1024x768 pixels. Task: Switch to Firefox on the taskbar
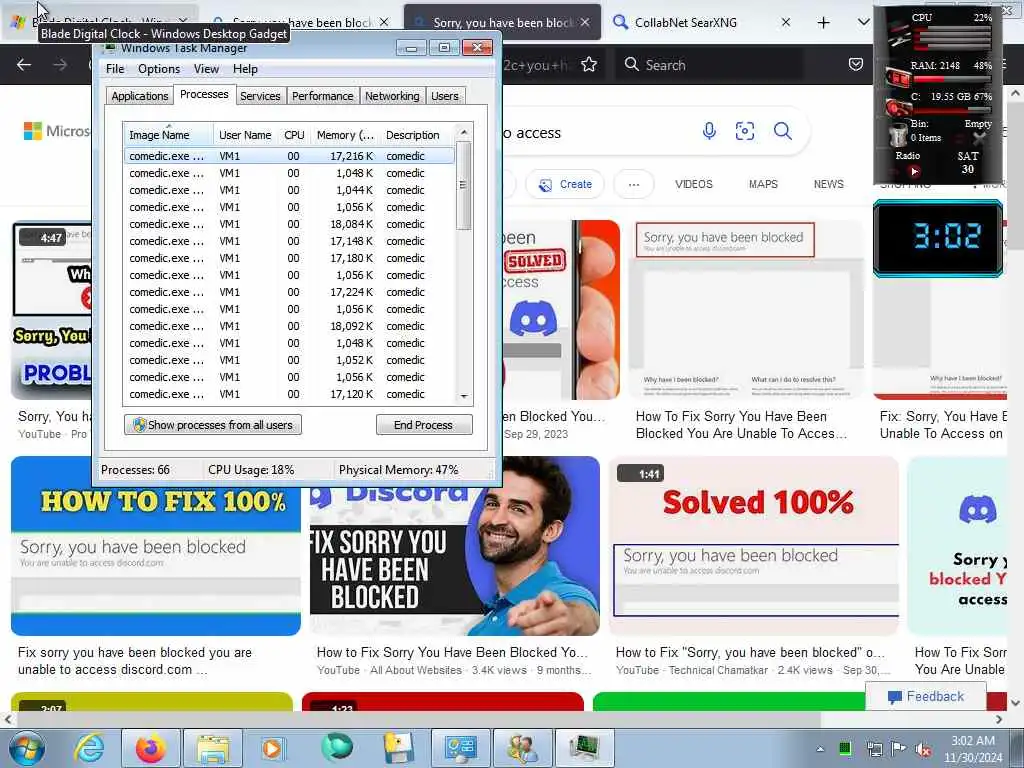click(151, 748)
